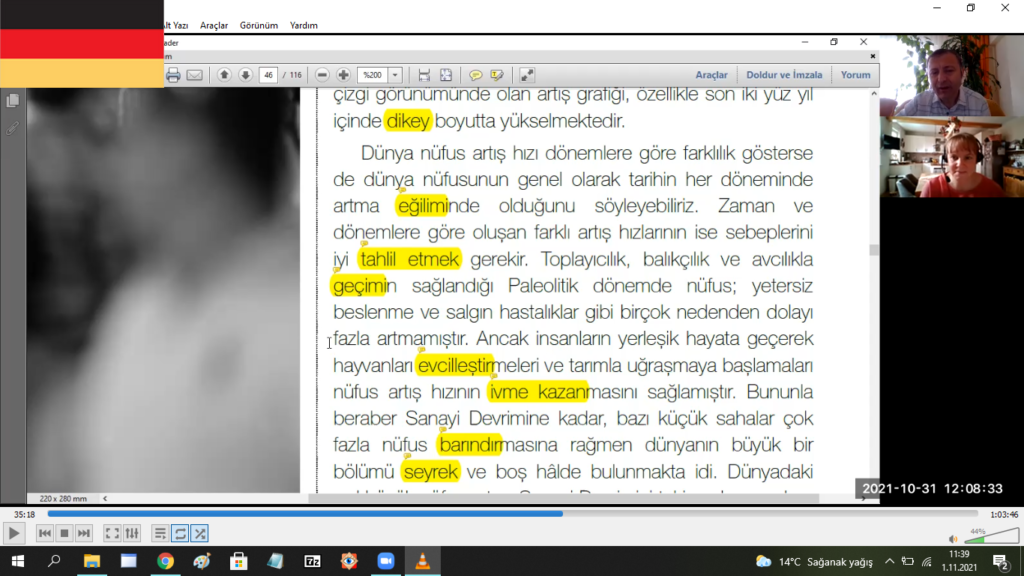Open 7-Zip from taskbar
The width and height of the screenshot is (1024, 576).
[312, 561]
